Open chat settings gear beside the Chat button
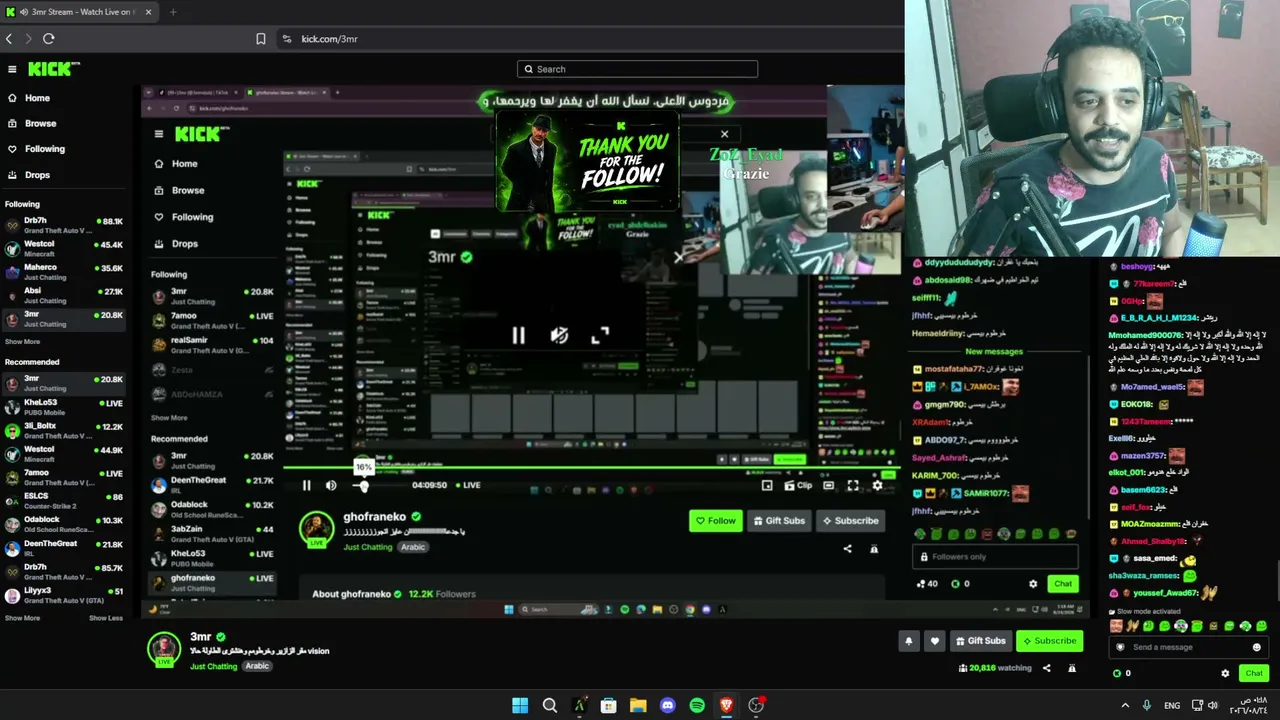 pyautogui.click(x=1225, y=673)
